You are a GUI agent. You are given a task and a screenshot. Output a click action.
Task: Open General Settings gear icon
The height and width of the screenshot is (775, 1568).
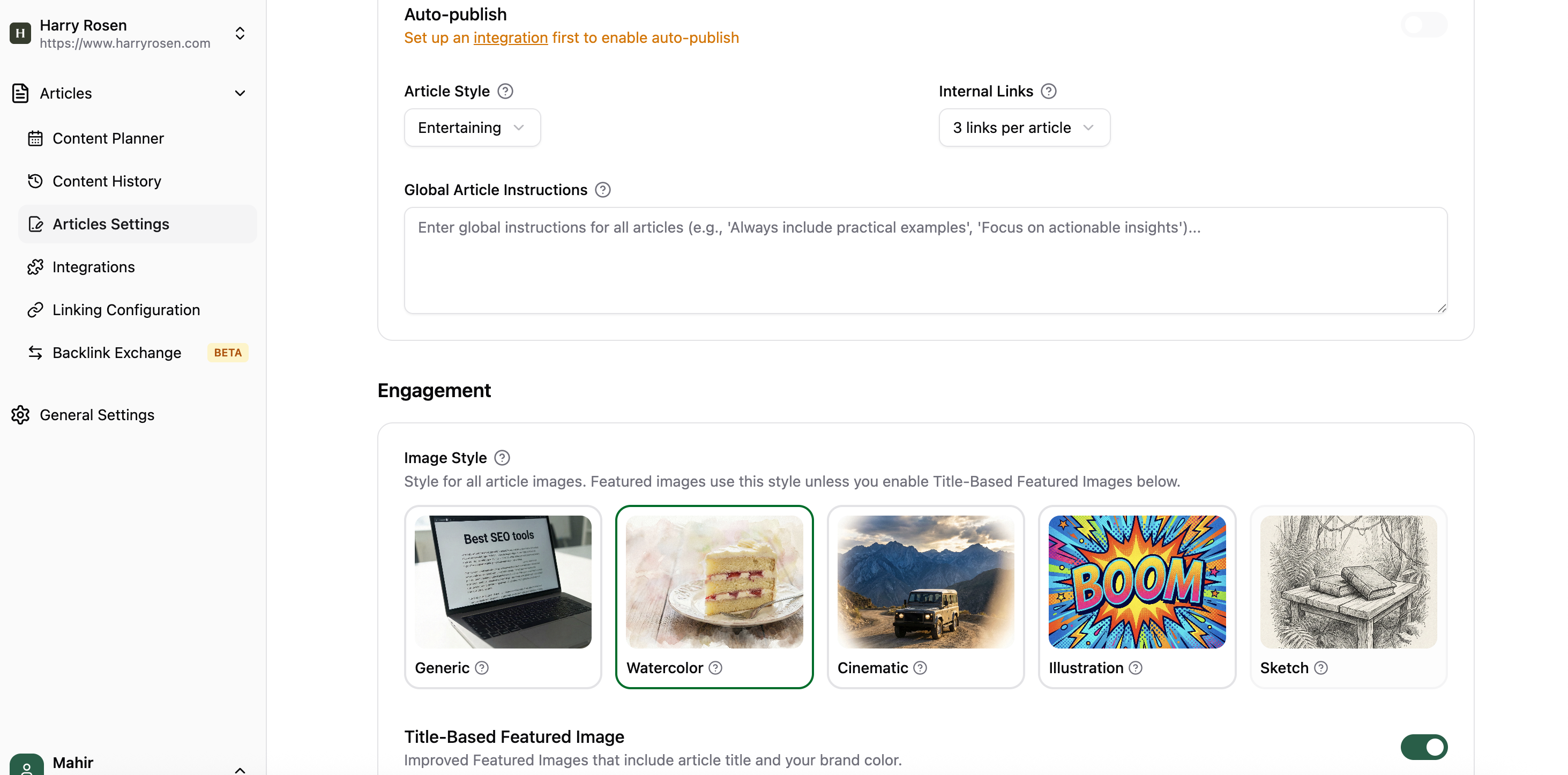(20, 415)
